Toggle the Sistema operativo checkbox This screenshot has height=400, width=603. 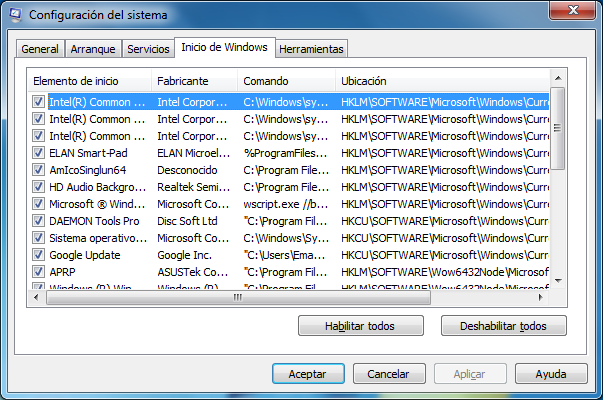point(38,238)
